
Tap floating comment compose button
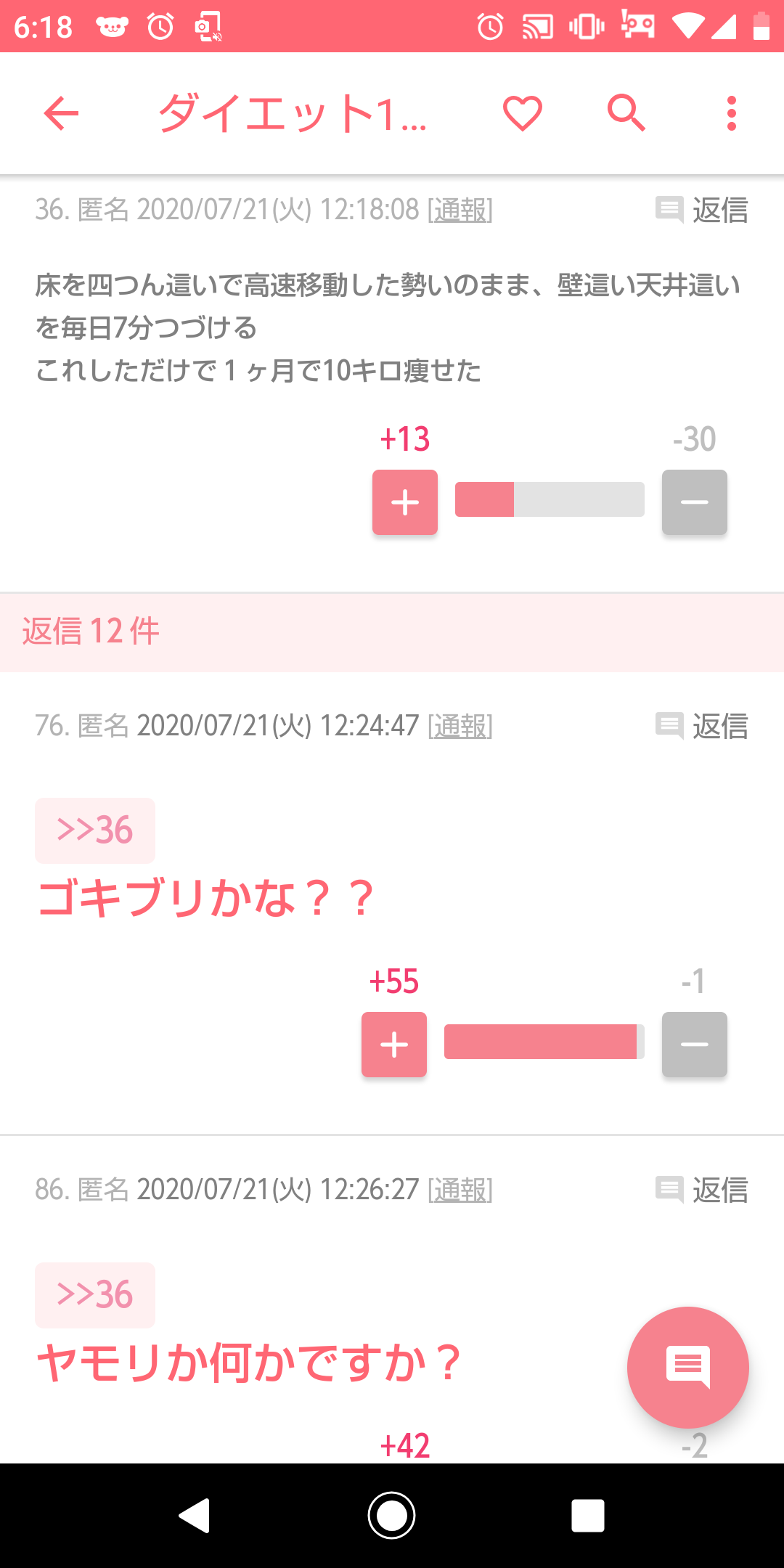pos(687,1367)
